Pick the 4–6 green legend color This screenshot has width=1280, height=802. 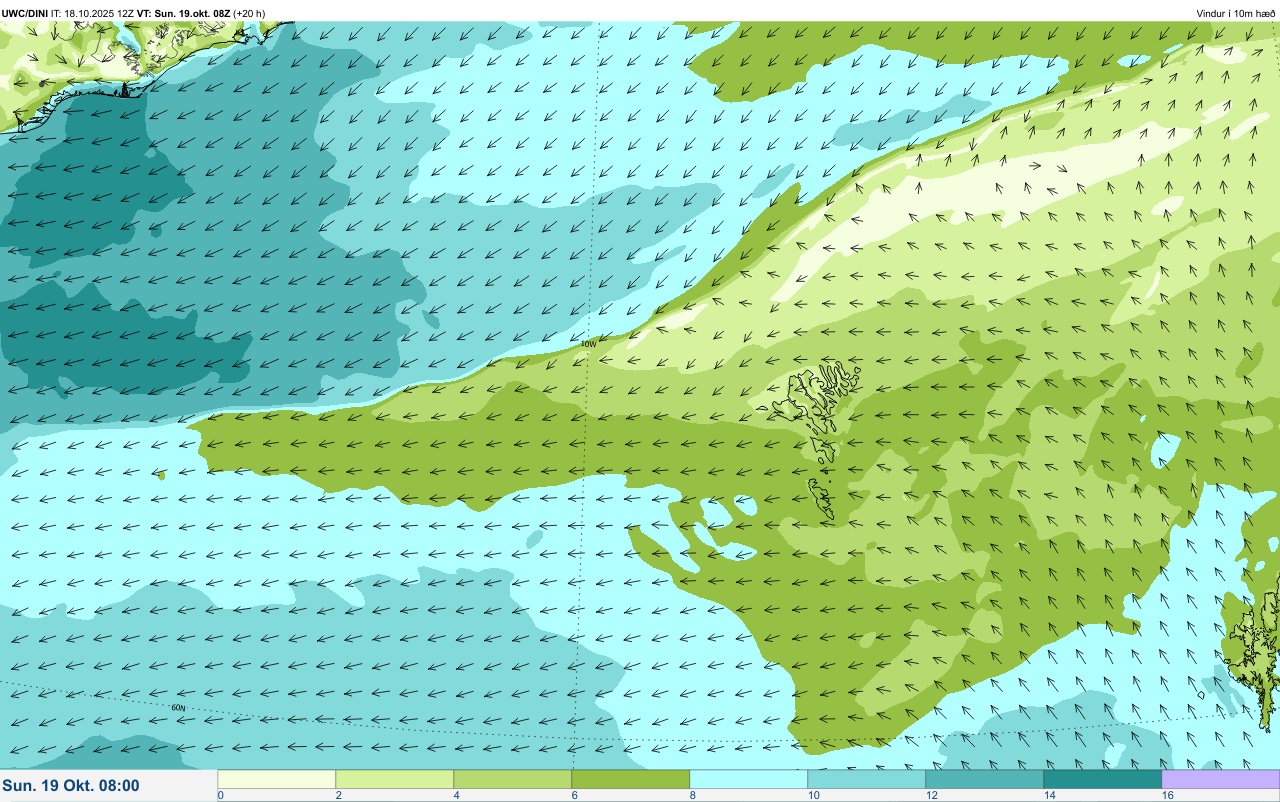512,779
